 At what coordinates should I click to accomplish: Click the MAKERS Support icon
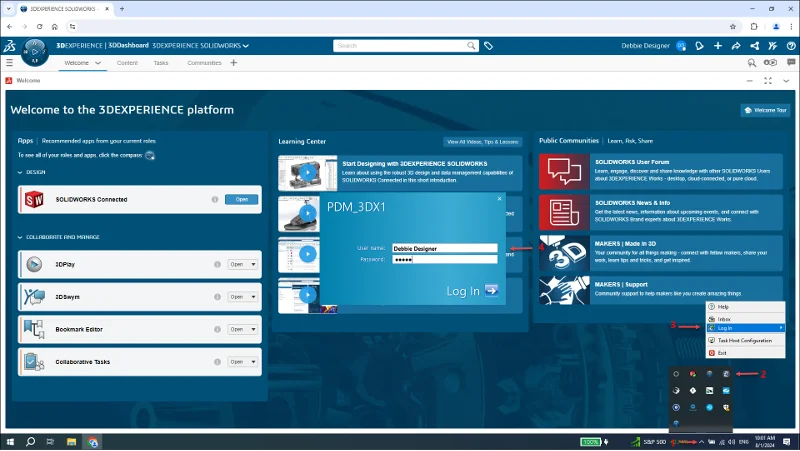point(564,290)
